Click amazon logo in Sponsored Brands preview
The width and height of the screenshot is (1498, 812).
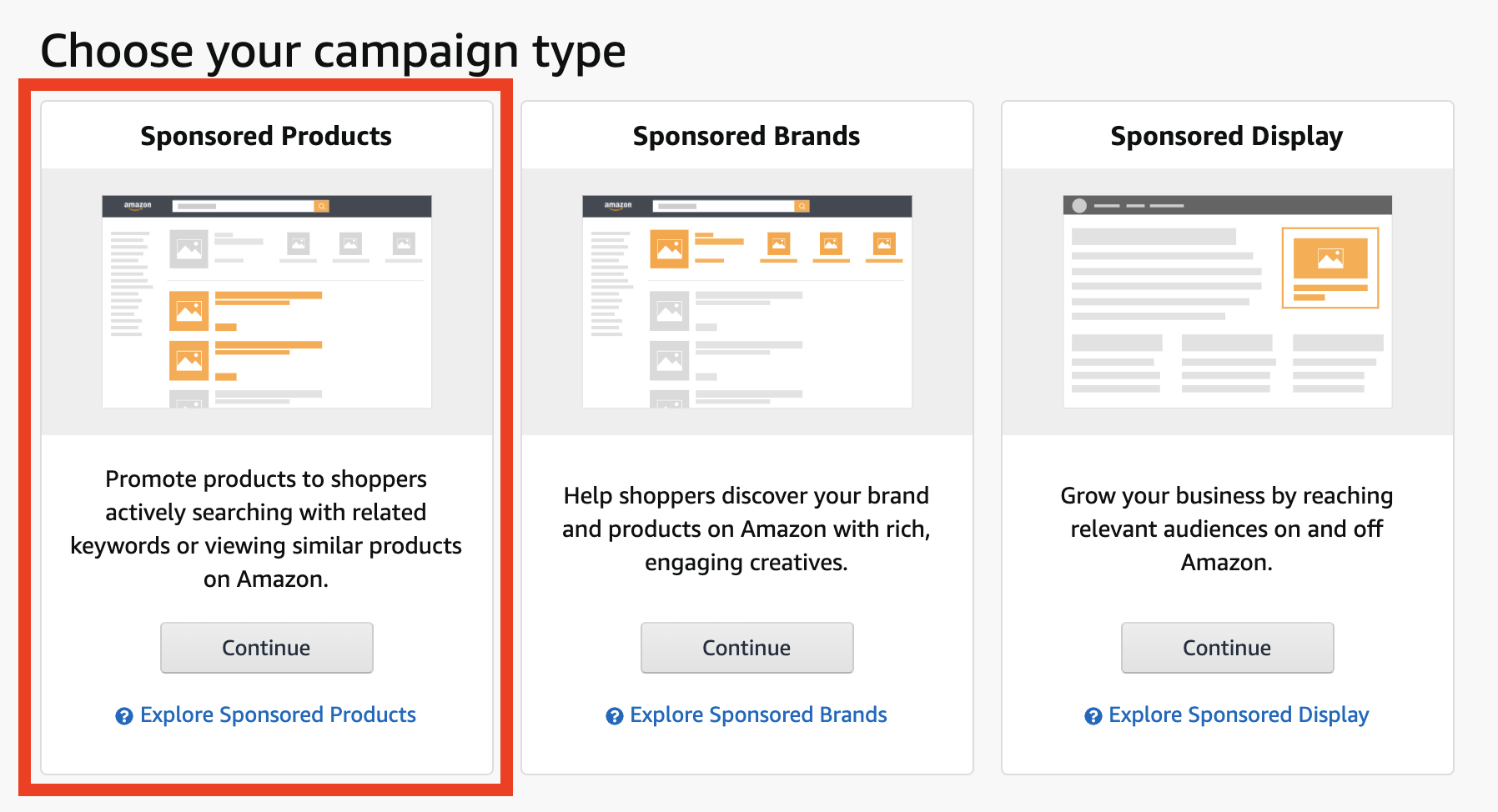[x=618, y=205]
